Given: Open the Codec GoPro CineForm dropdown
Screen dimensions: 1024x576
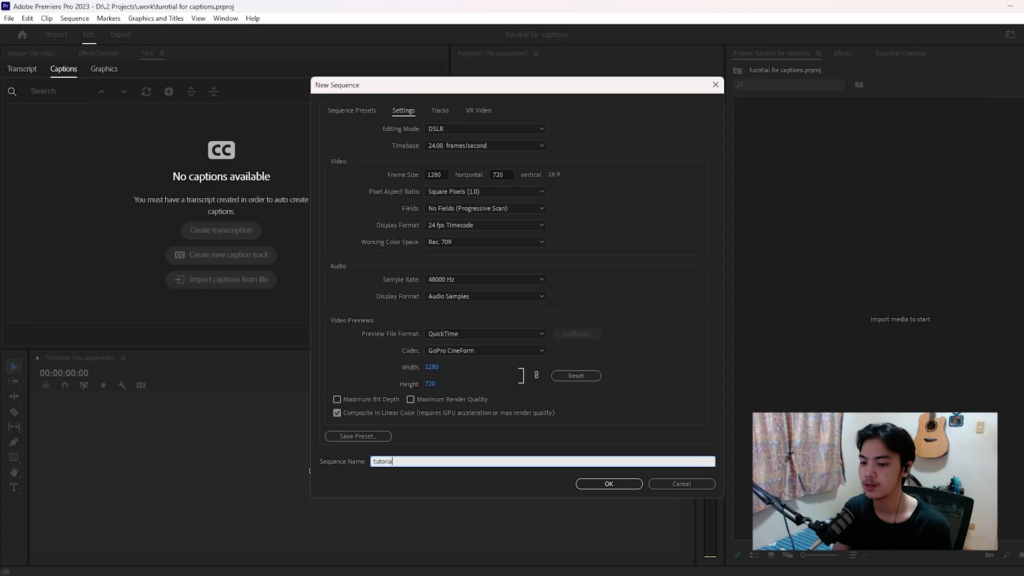Looking at the screenshot, I should tap(485, 351).
